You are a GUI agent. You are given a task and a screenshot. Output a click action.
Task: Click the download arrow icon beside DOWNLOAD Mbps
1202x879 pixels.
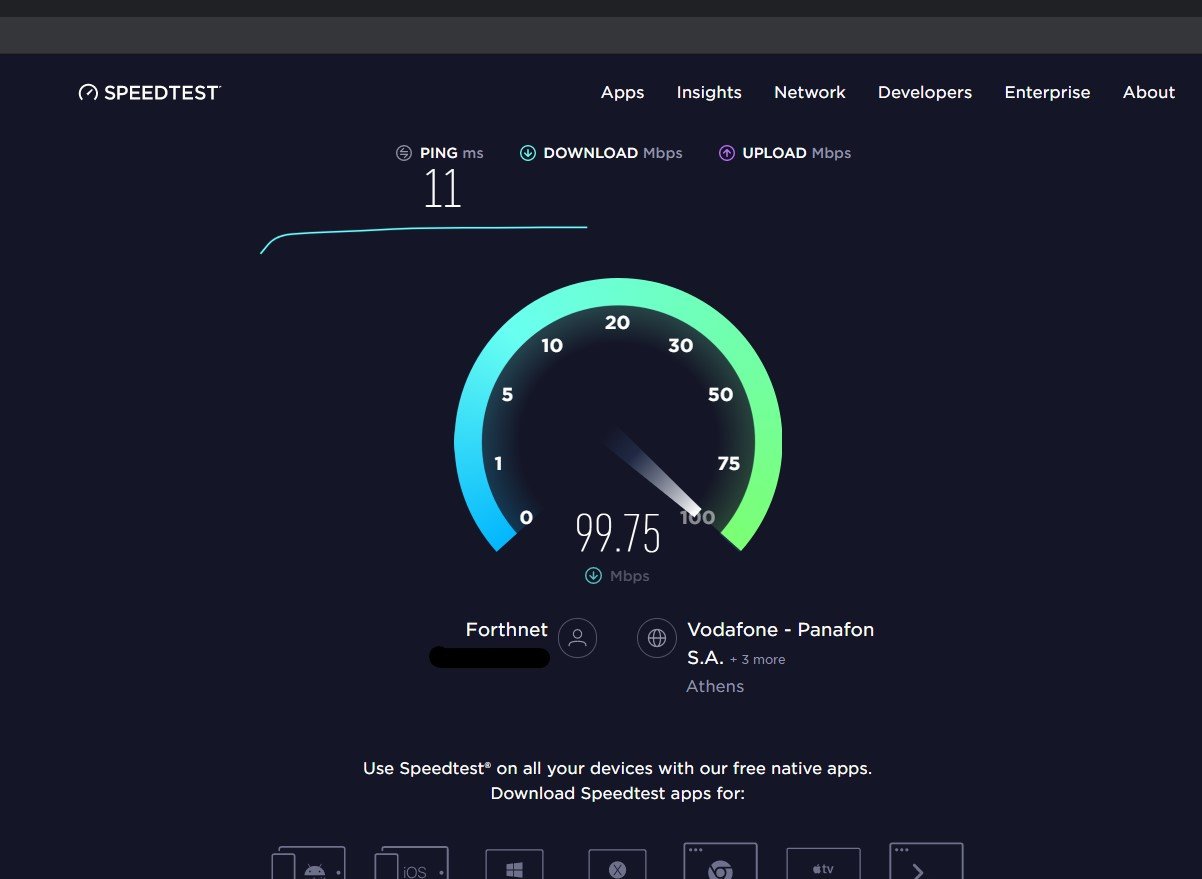tap(528, 153)
